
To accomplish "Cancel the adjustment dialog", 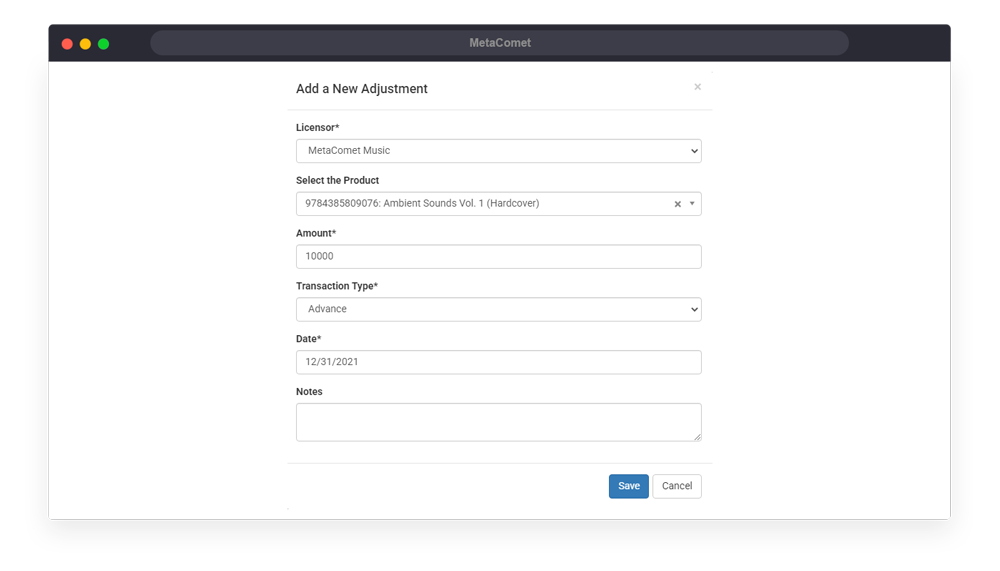I will (x=677, y=486).
